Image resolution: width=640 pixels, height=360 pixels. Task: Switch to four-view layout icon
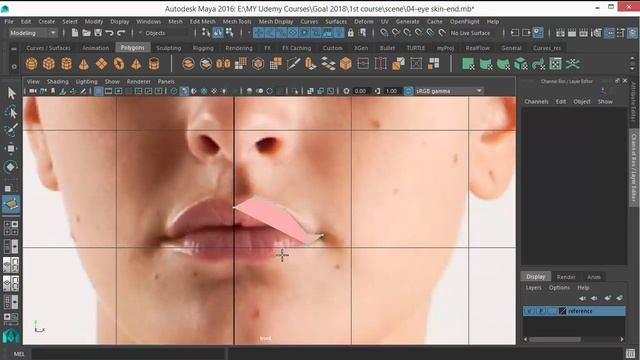11,228
